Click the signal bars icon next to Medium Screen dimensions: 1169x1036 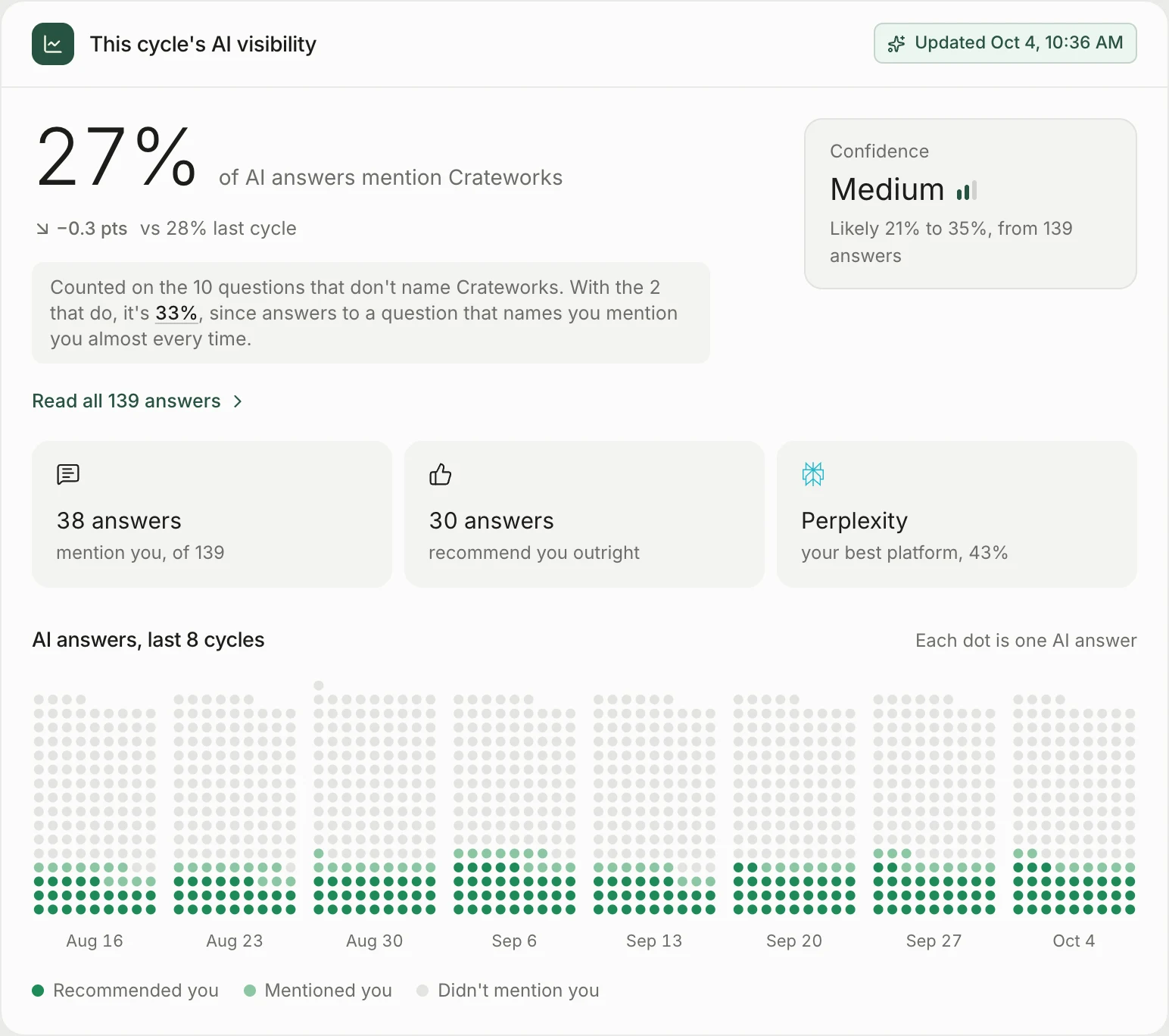[967, 191]
